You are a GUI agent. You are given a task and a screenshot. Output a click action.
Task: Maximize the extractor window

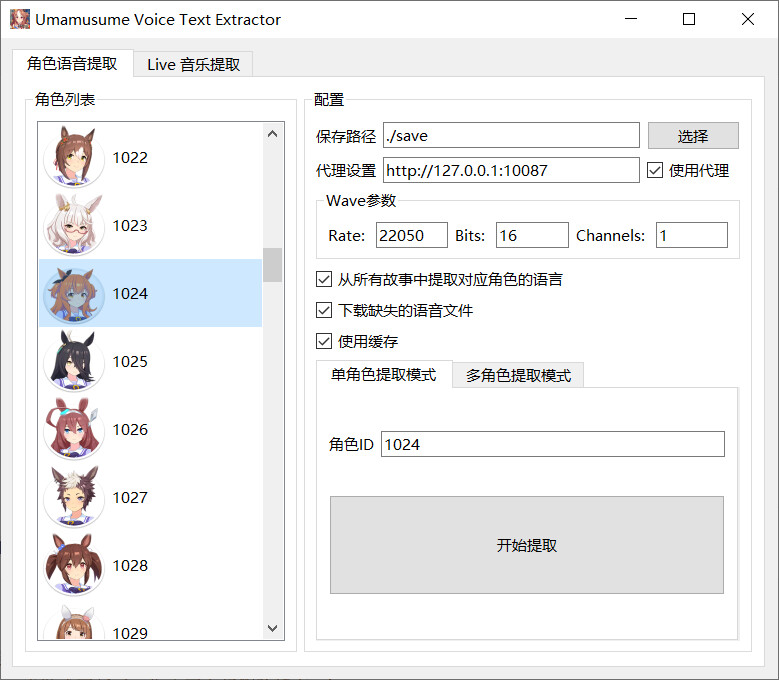click(689, 19)
